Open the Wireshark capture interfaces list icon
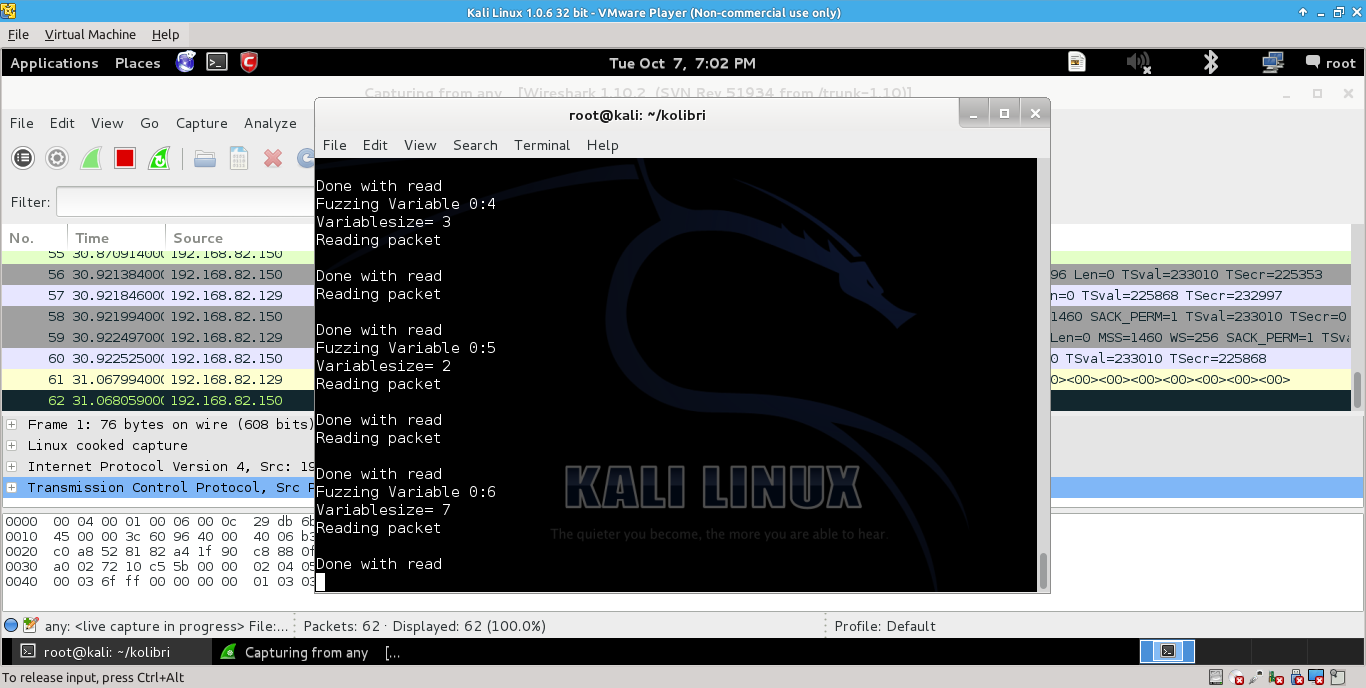The width and height of the screenshot is (1366, 688). pyautogui.click(x=23, y=158)
